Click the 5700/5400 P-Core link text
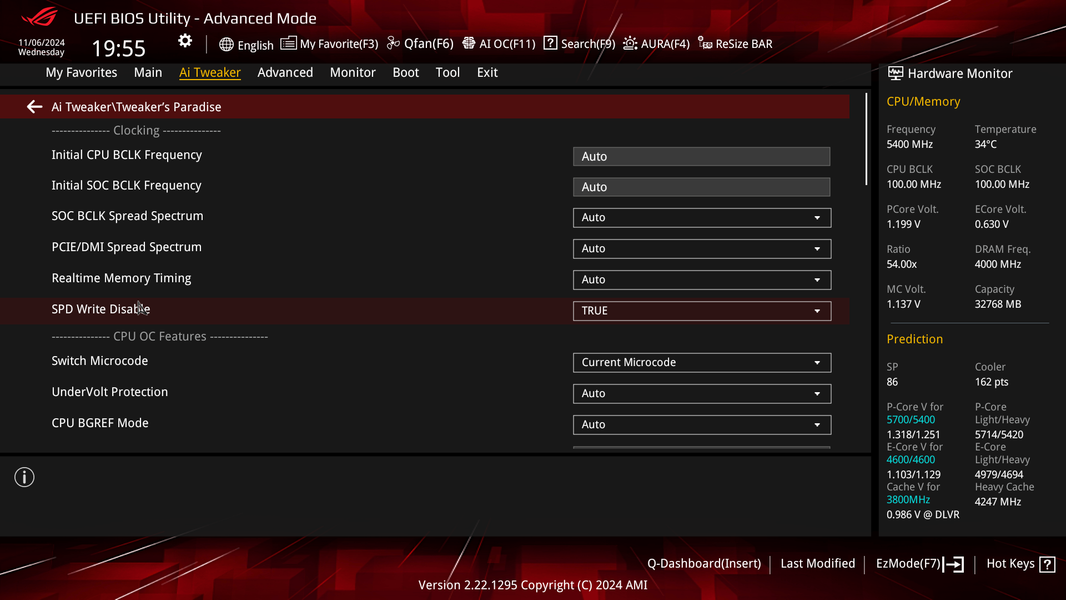Image resolution: width=1066 pixels, height=600 pixels. tap(910, 420)
